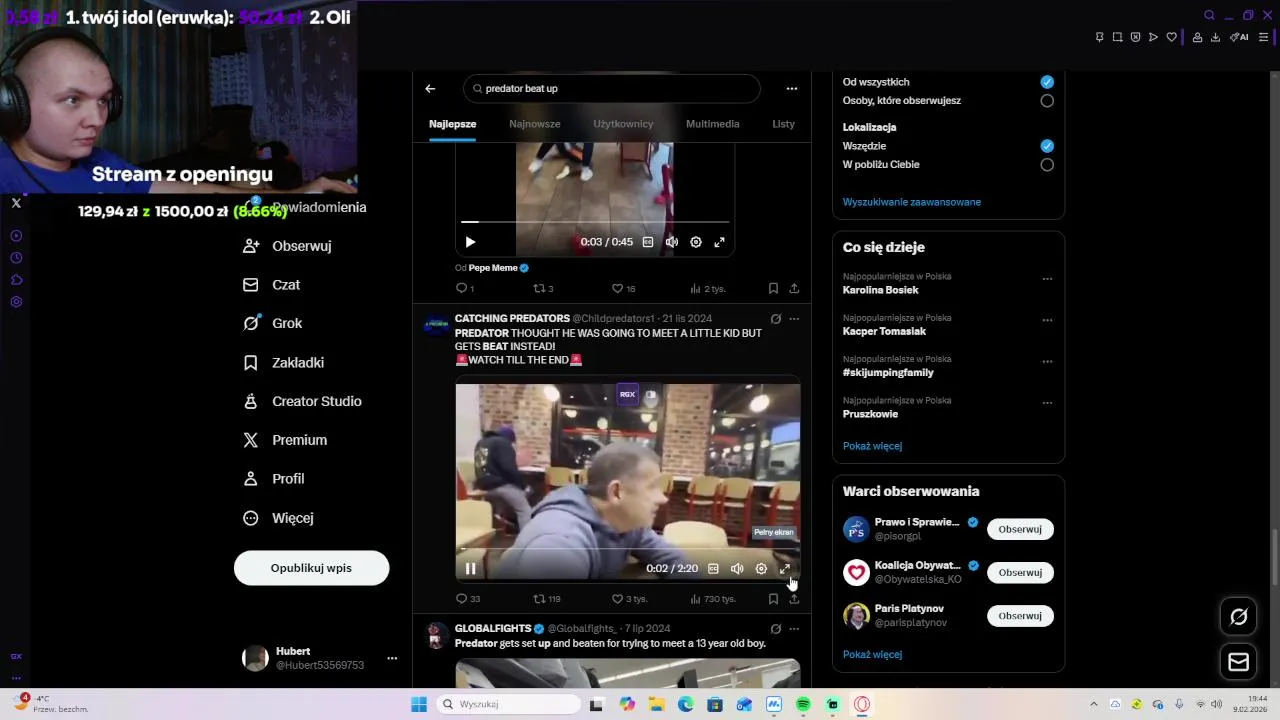The image size is (1280, 720).
Task: Open the floating messages envelope button
Action: click(1238, 662)
